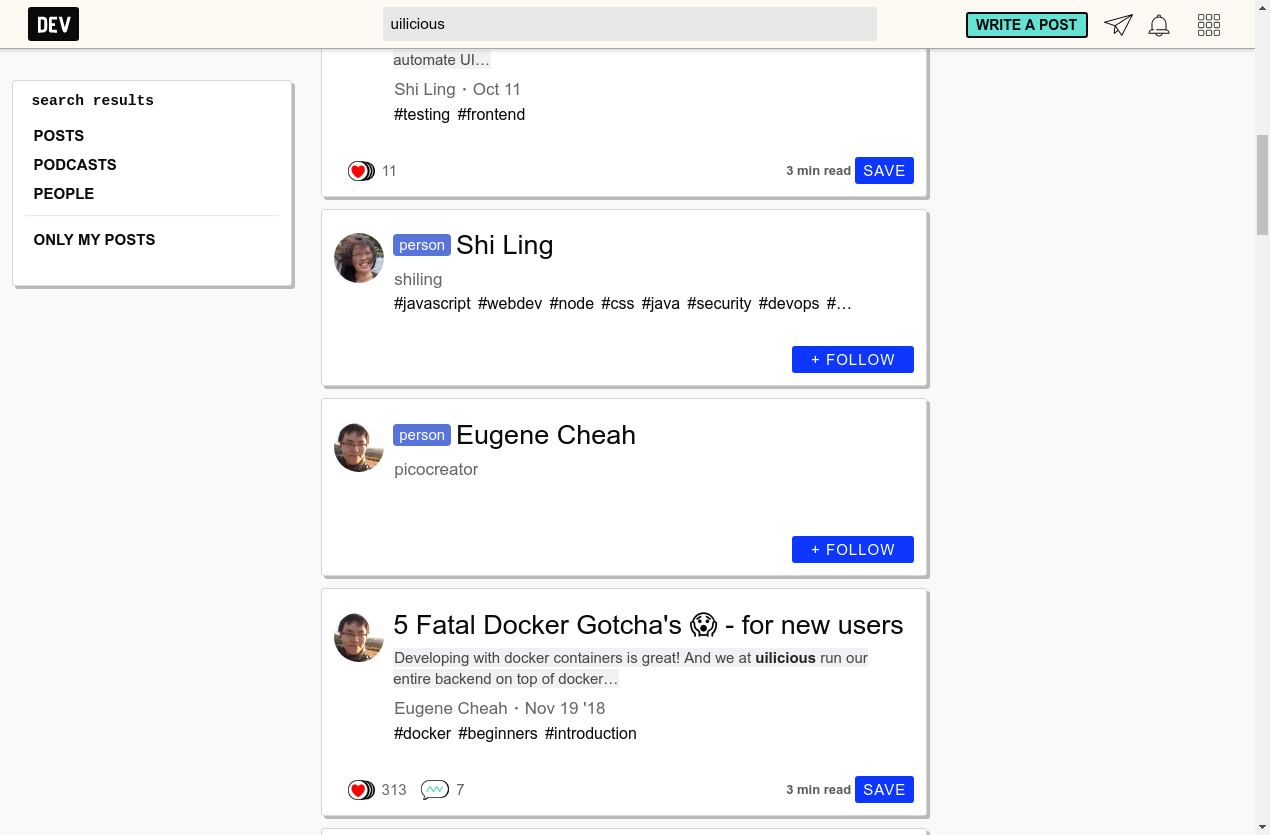Image resolution: width=1270 pixels, height=835 pixels.
Task: Click heart reactions icon on Docker post
Action: click(360, 790)
